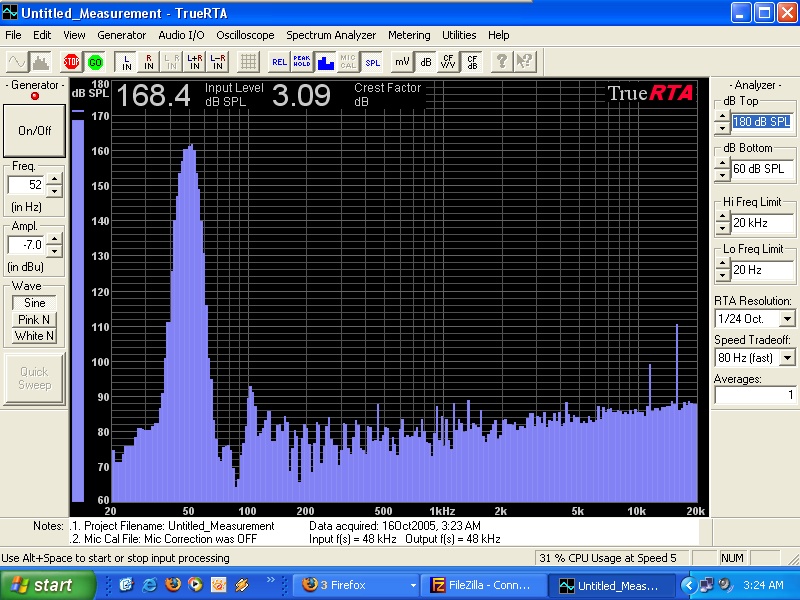Open the Audio I/O menu
Screen dimensions: 800x600
point(181,35)
